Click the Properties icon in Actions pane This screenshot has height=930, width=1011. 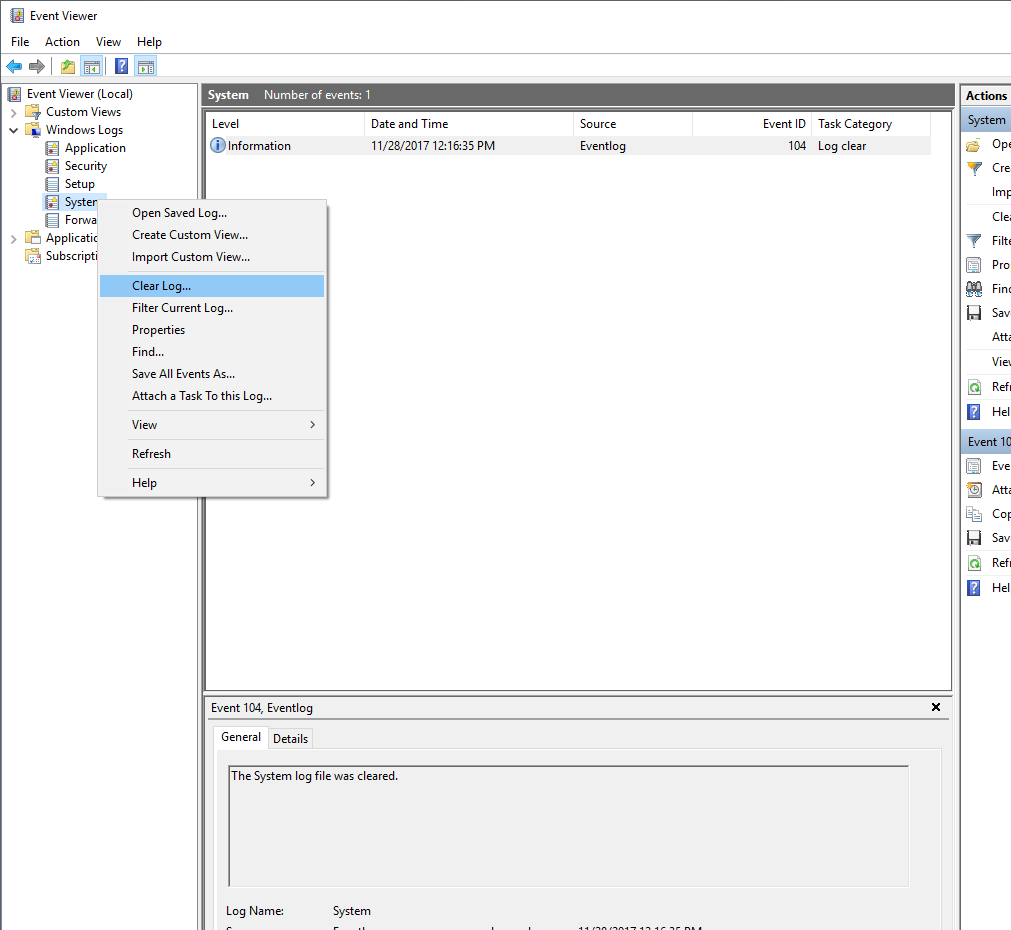click(x=974, y=265)
